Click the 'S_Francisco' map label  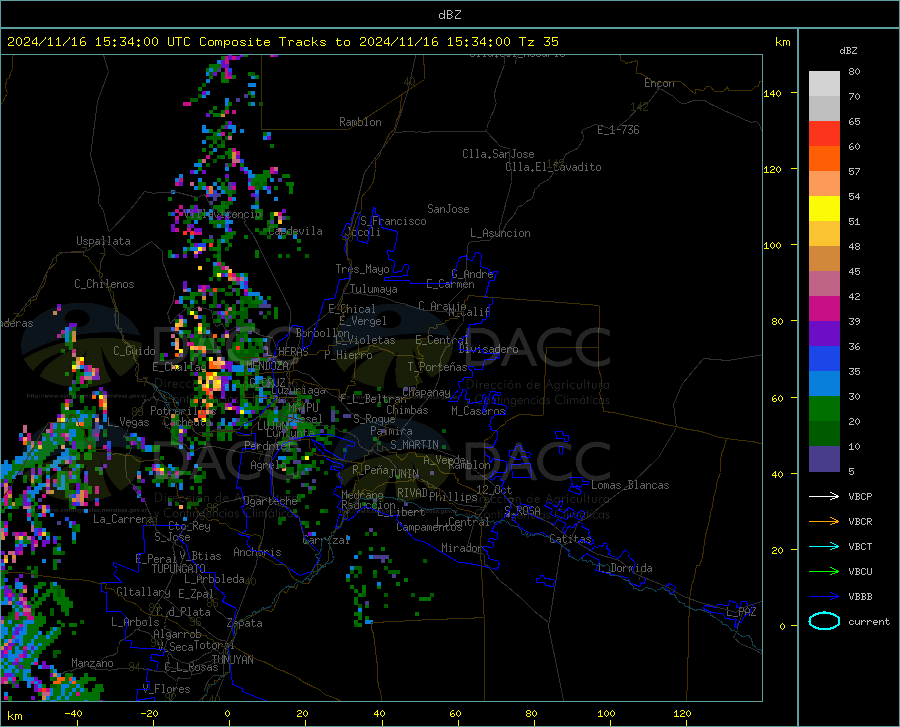click(x=393, y=221)
